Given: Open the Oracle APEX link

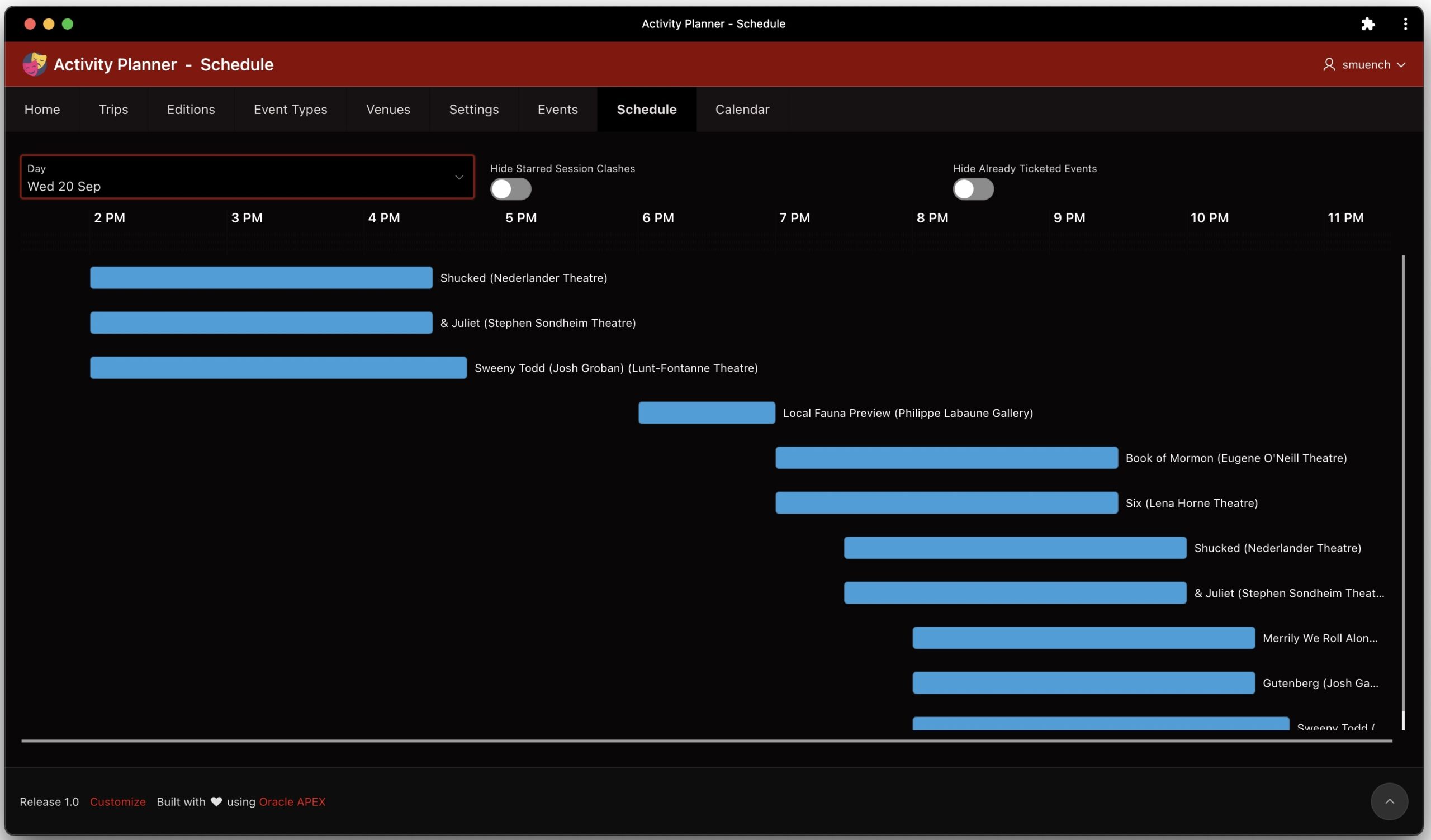Looking at the screenshot, I should [292, 801].
